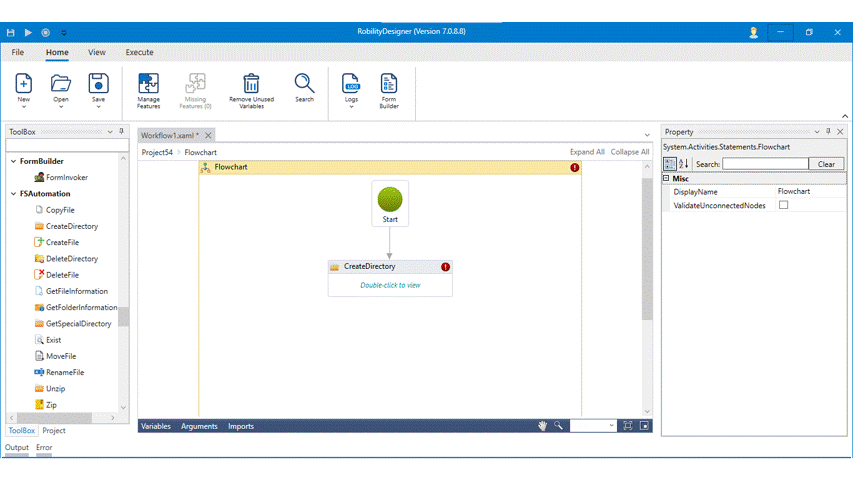Switch to the Project panel tab

coord(54,431)
